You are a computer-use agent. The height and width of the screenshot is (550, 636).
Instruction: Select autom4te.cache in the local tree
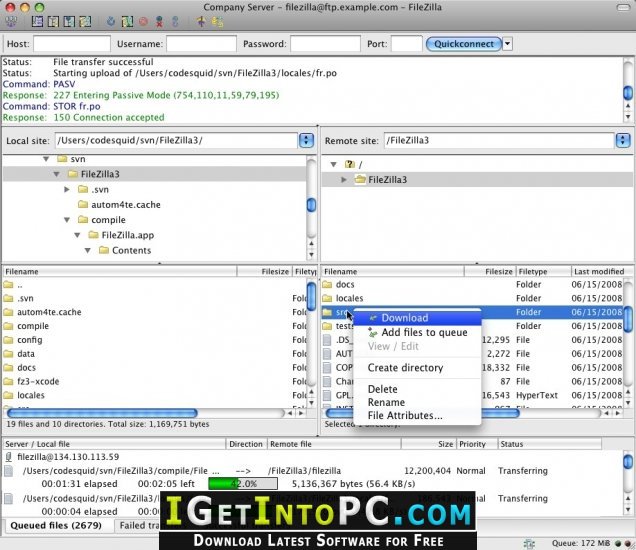126,204
